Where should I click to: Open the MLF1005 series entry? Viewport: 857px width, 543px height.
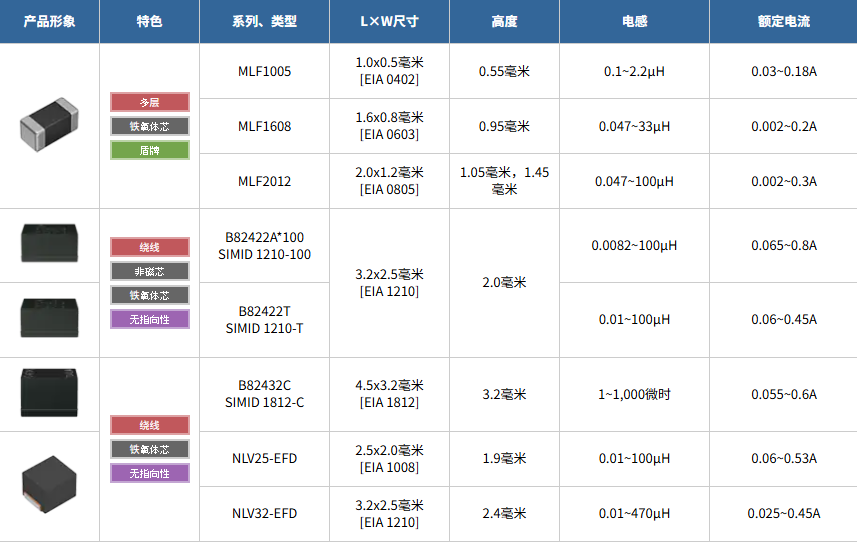265,71
